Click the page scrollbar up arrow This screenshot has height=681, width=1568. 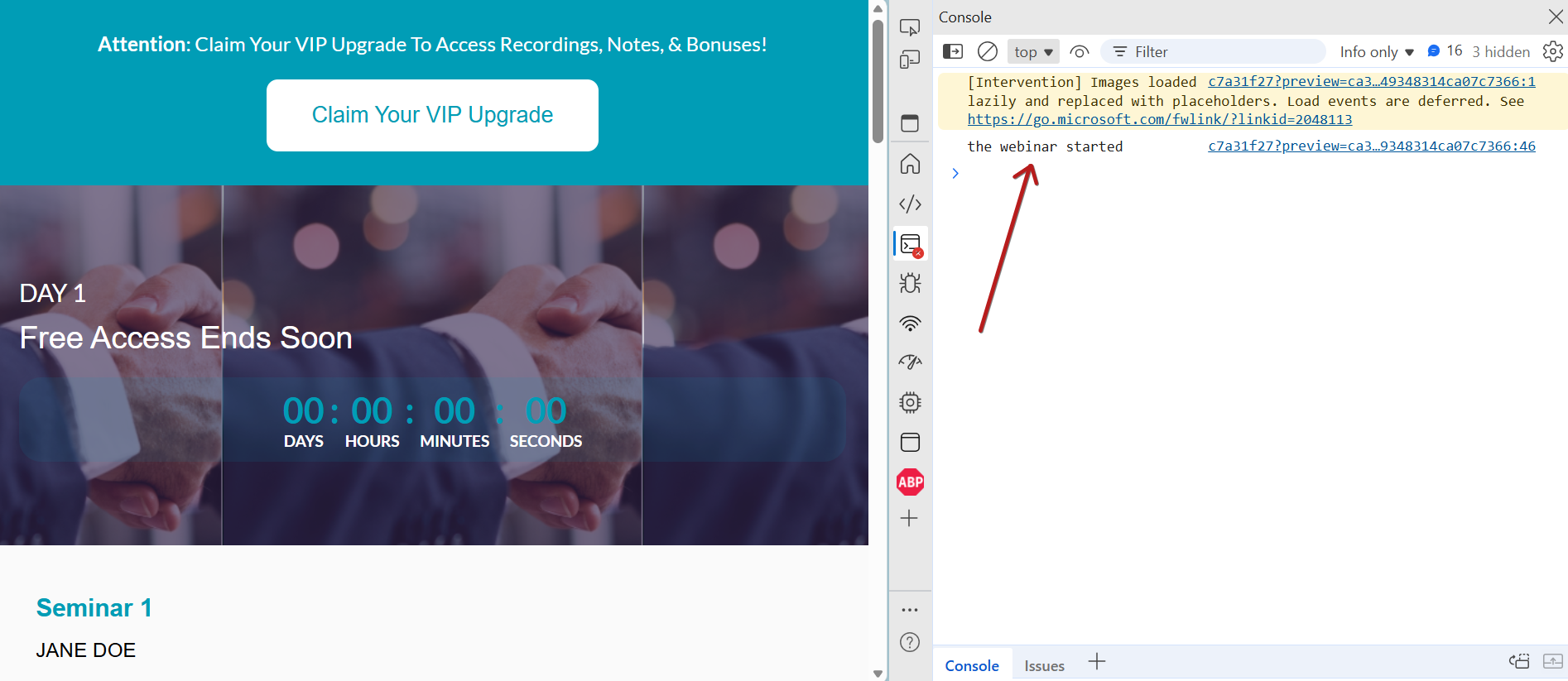(x=878, y=8)
